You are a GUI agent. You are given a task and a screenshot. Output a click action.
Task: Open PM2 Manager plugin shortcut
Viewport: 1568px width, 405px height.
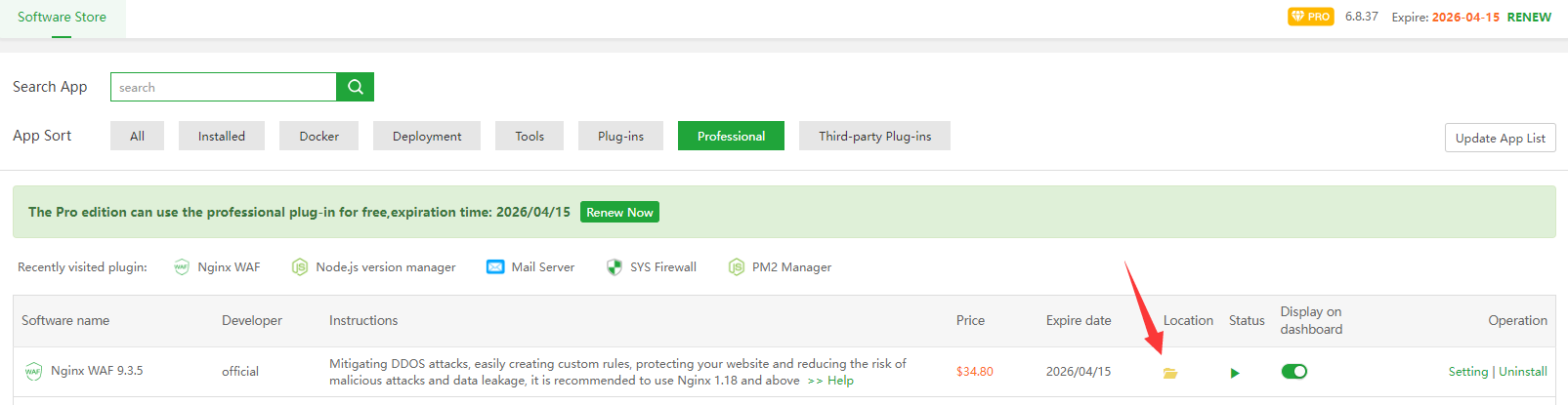pos(791,267)
